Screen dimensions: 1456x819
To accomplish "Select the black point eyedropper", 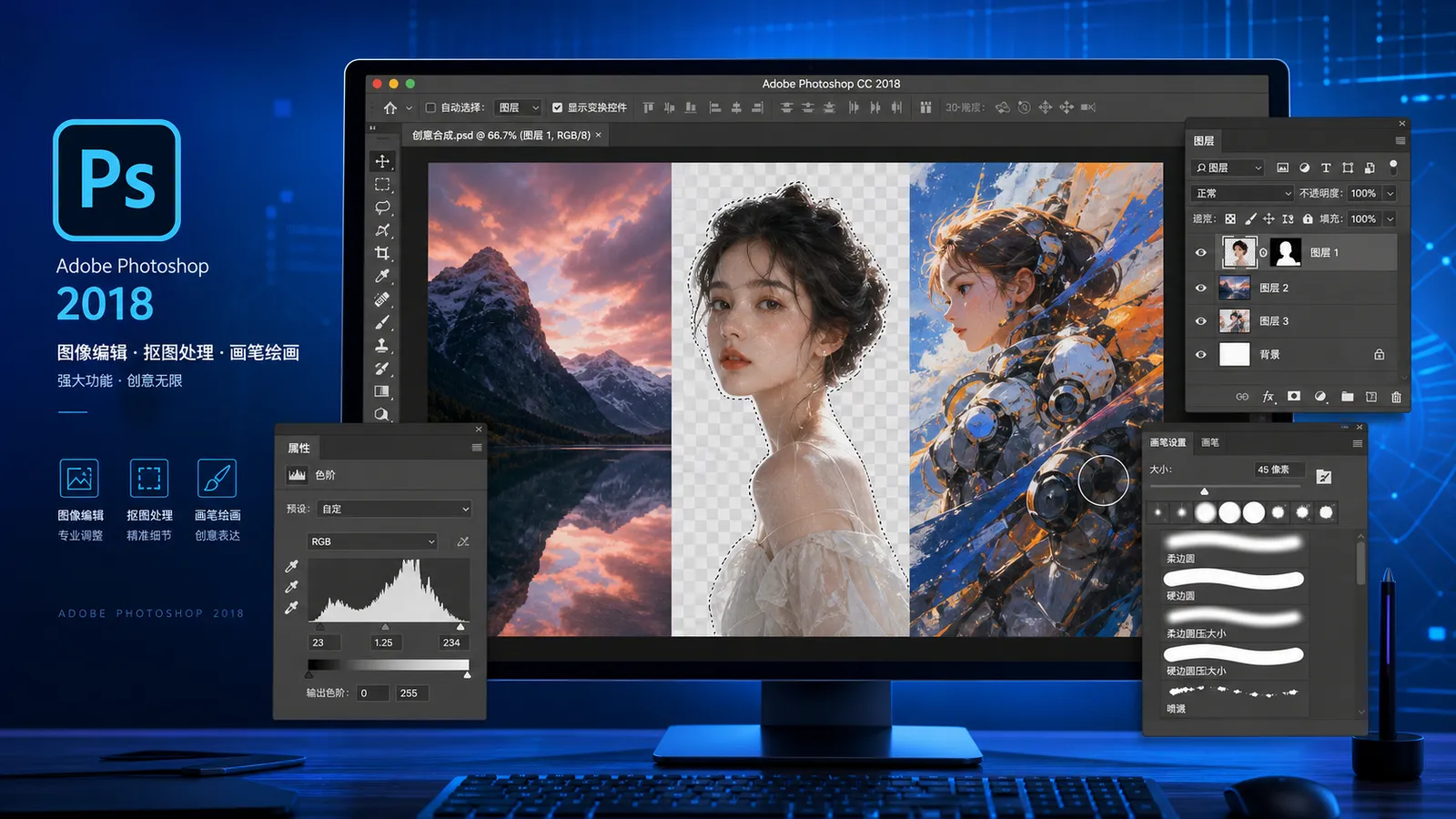I will [x=291, y=566].
